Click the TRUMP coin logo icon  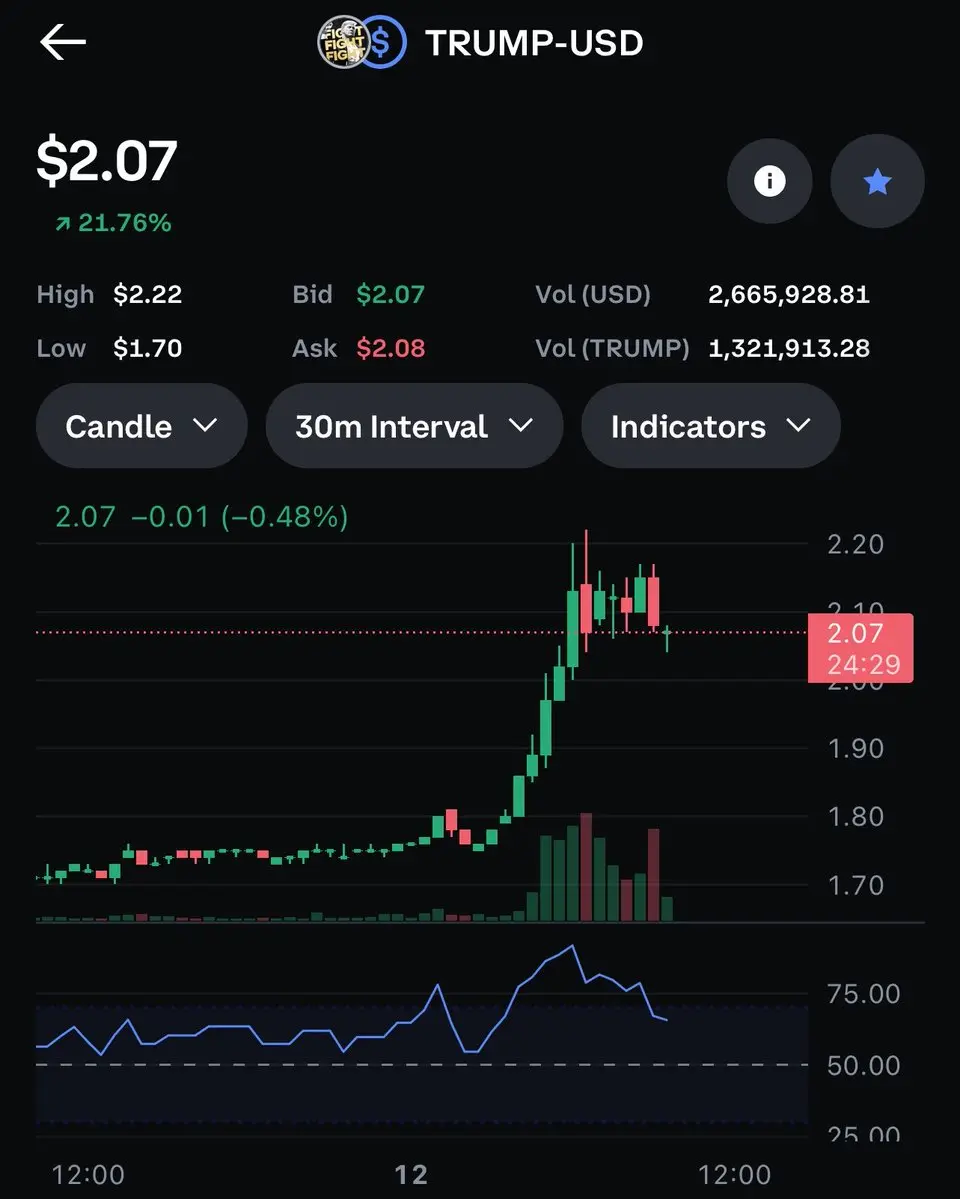coord(342,43)
